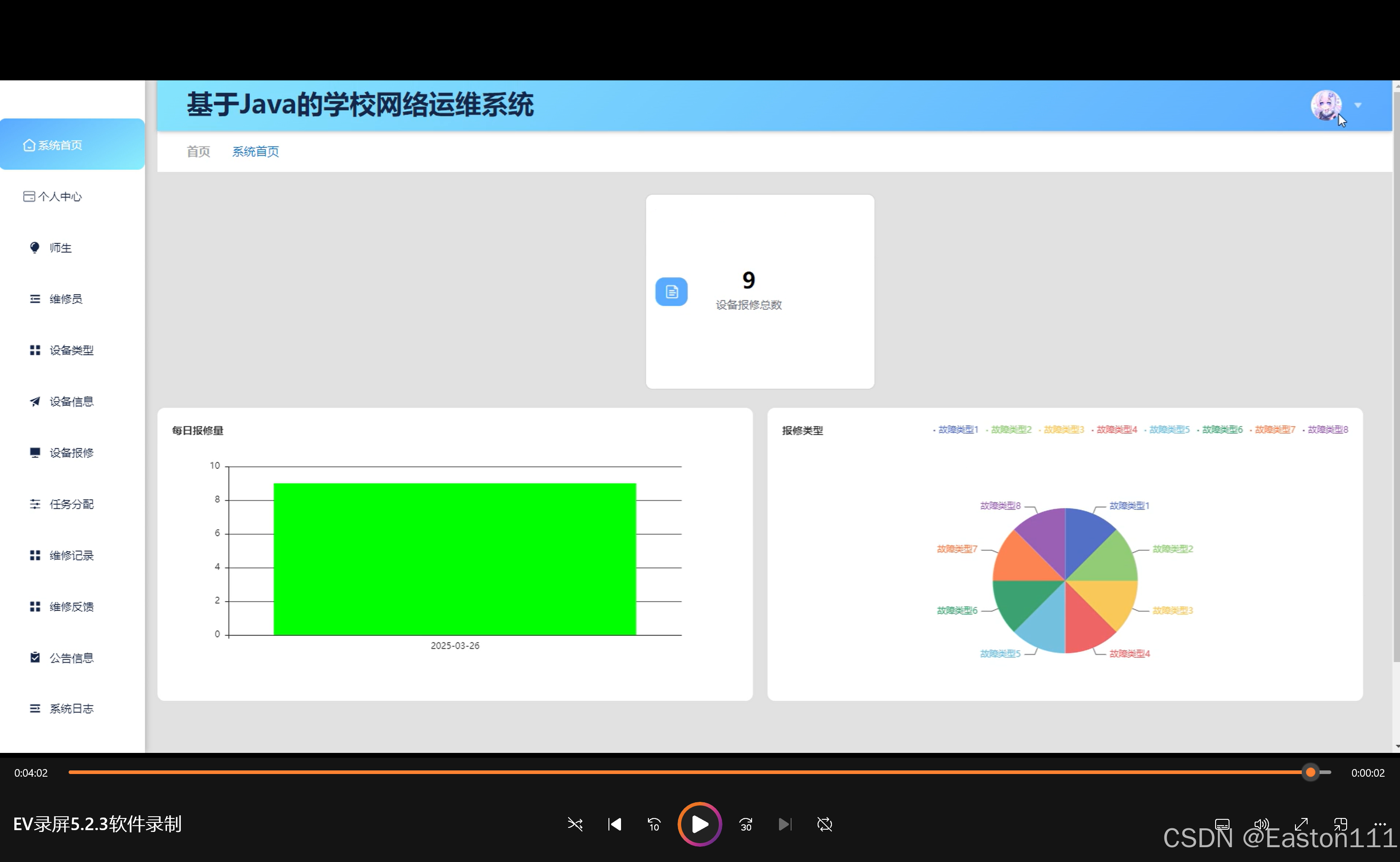Image resolution: width=1400 pixels, height=862 pixels.
Task: Click the sliders icon beside 任务分配
Action: pos(35,504)
